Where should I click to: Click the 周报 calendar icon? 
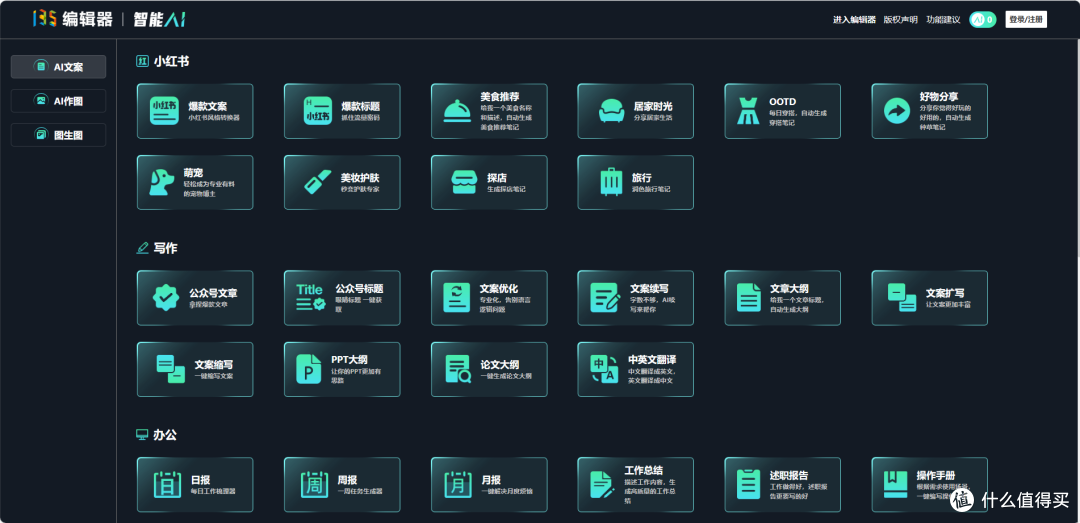click(x=313, y=484)
